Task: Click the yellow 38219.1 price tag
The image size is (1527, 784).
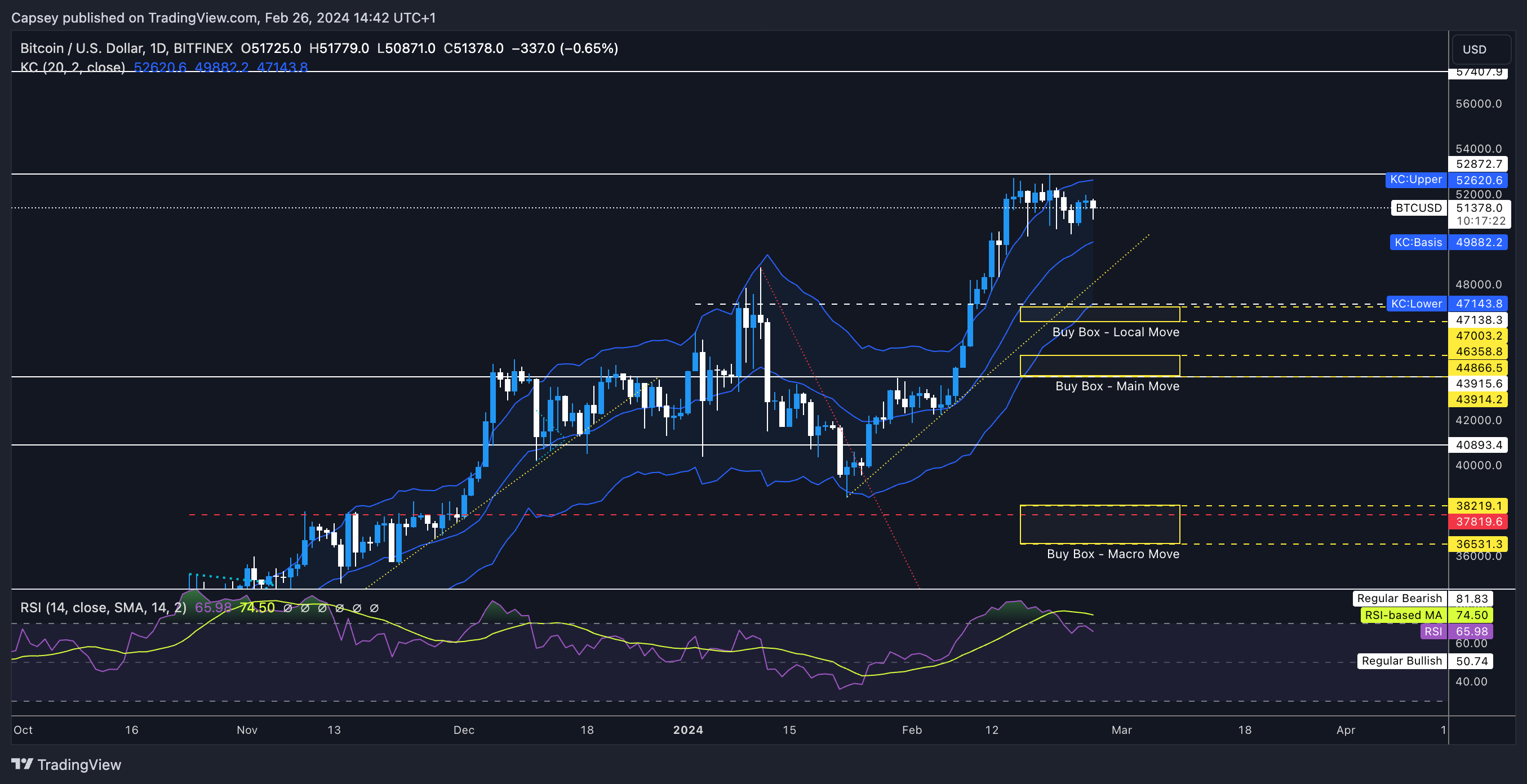Action: [1479, 506]
